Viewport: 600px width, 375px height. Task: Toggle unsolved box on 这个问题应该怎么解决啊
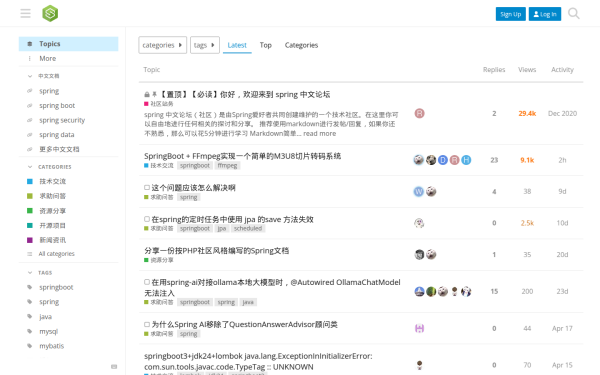tap(147, 188)
